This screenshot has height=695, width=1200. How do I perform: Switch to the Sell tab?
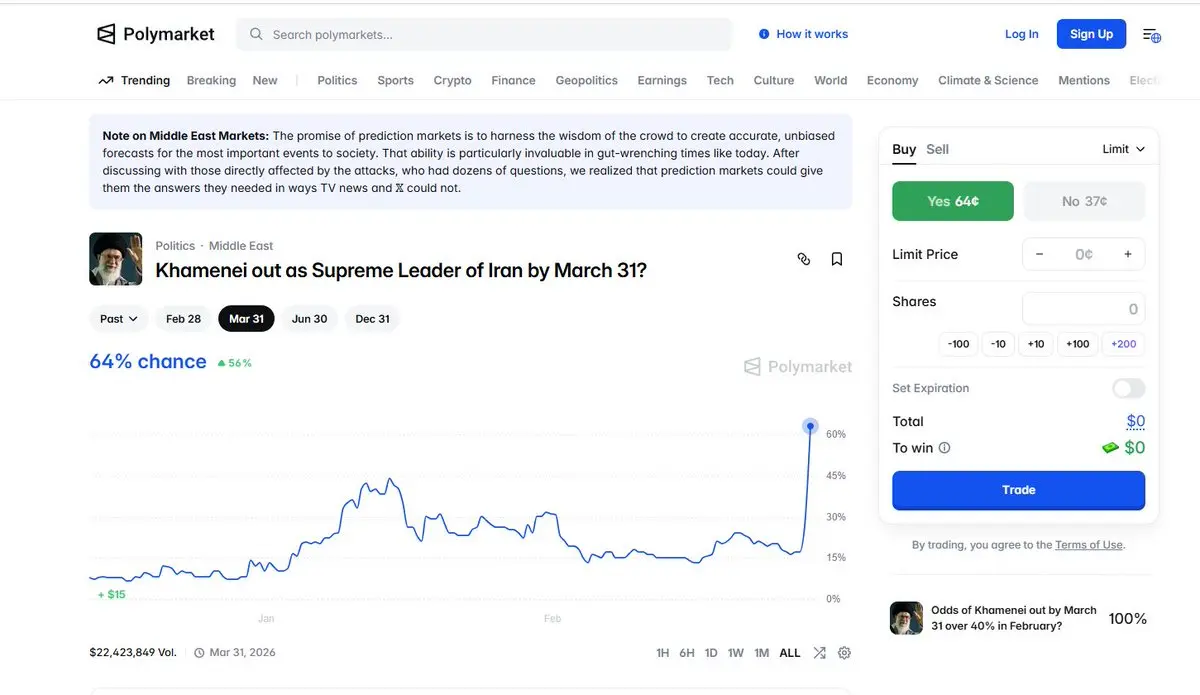coord(937,149)
